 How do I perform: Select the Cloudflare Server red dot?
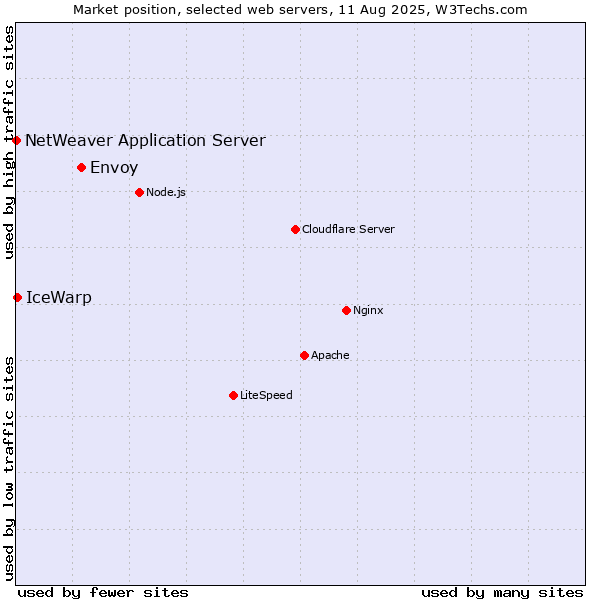point(295,230)
